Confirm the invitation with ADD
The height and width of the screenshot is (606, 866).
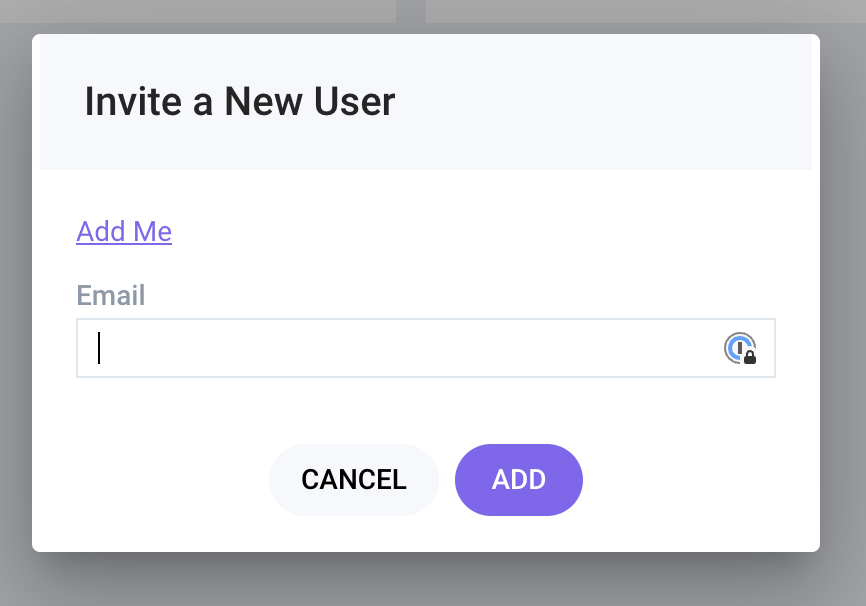point(518,480)
